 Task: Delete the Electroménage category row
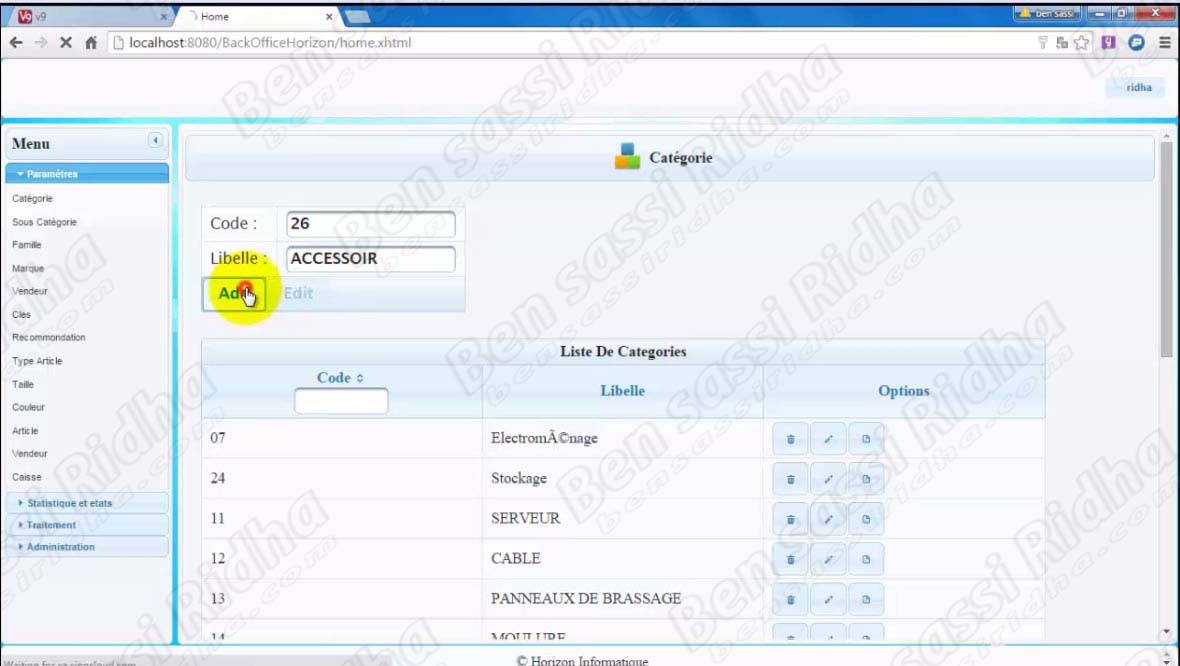(x=790, y=439)
